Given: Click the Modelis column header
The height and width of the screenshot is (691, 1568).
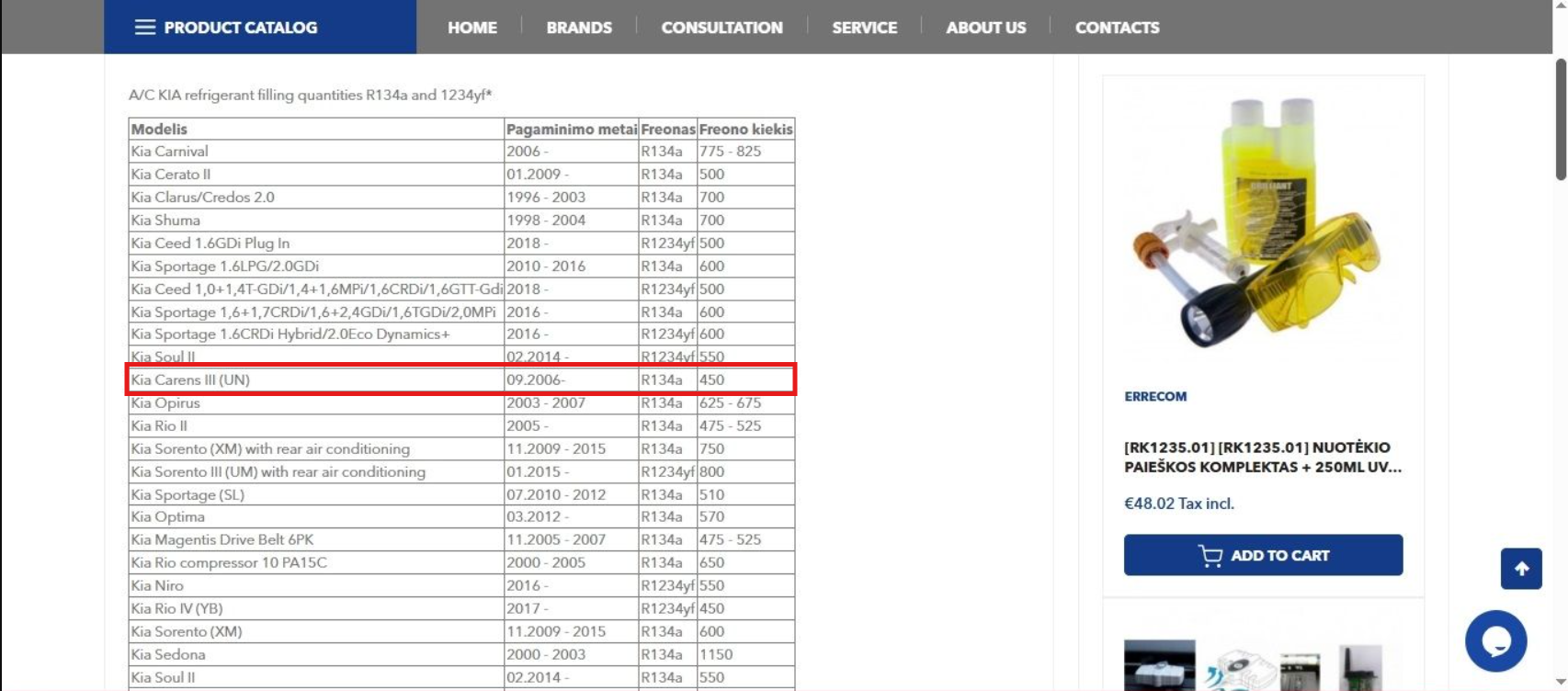Looking at the screenshot, I should [x=316, y=129].
